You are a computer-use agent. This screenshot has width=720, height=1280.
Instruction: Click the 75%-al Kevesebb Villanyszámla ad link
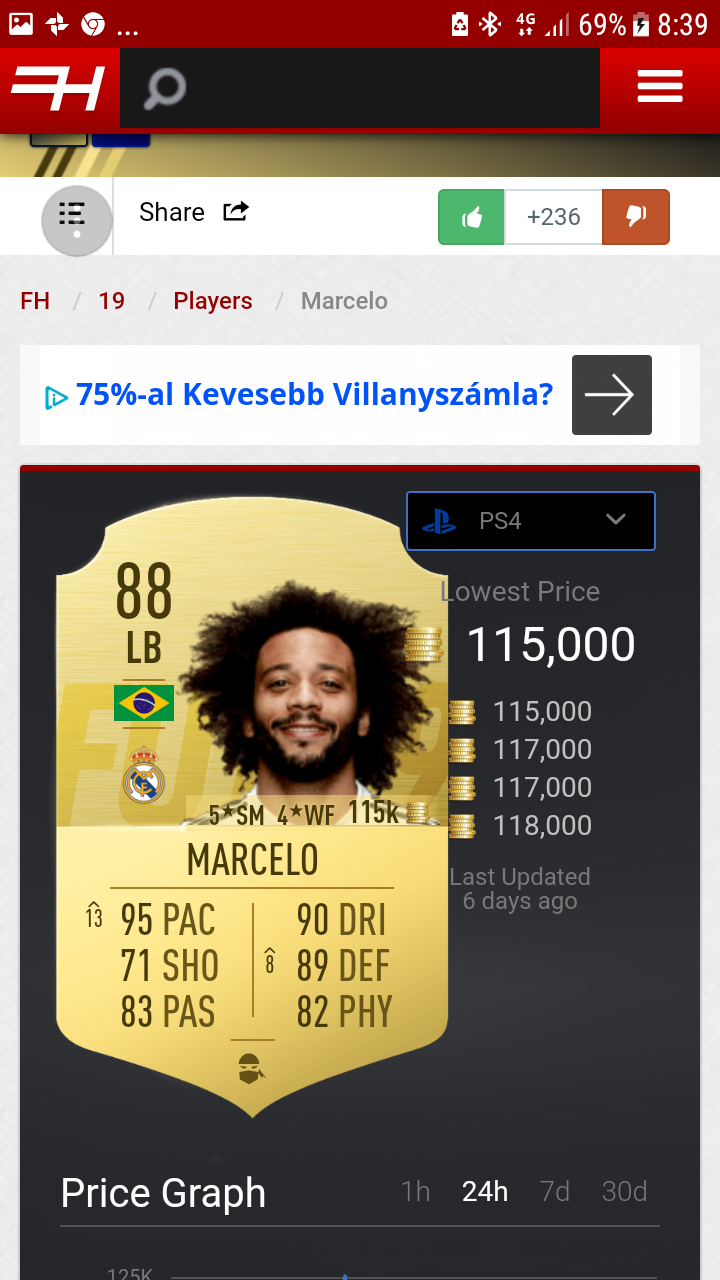(x=314, y=395)
